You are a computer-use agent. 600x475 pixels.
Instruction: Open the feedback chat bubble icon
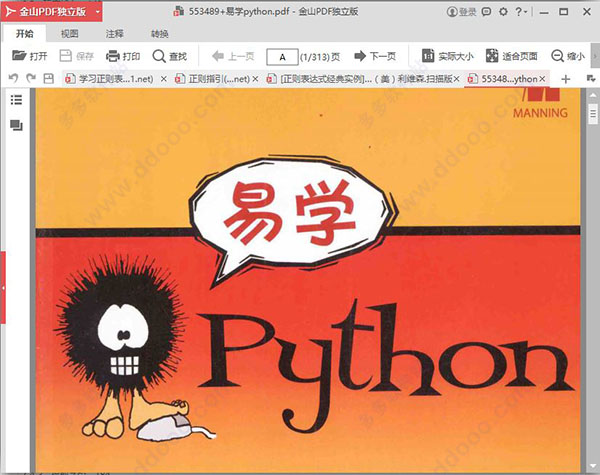click(486, 12)
